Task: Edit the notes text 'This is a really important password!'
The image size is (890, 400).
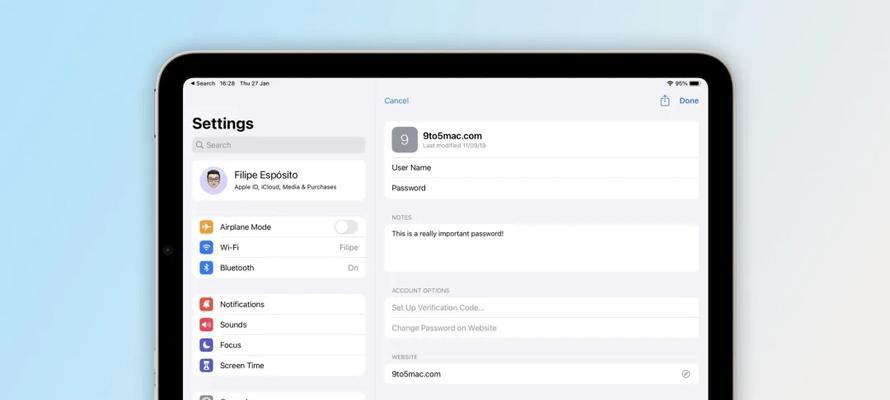Action: (447, 233)
